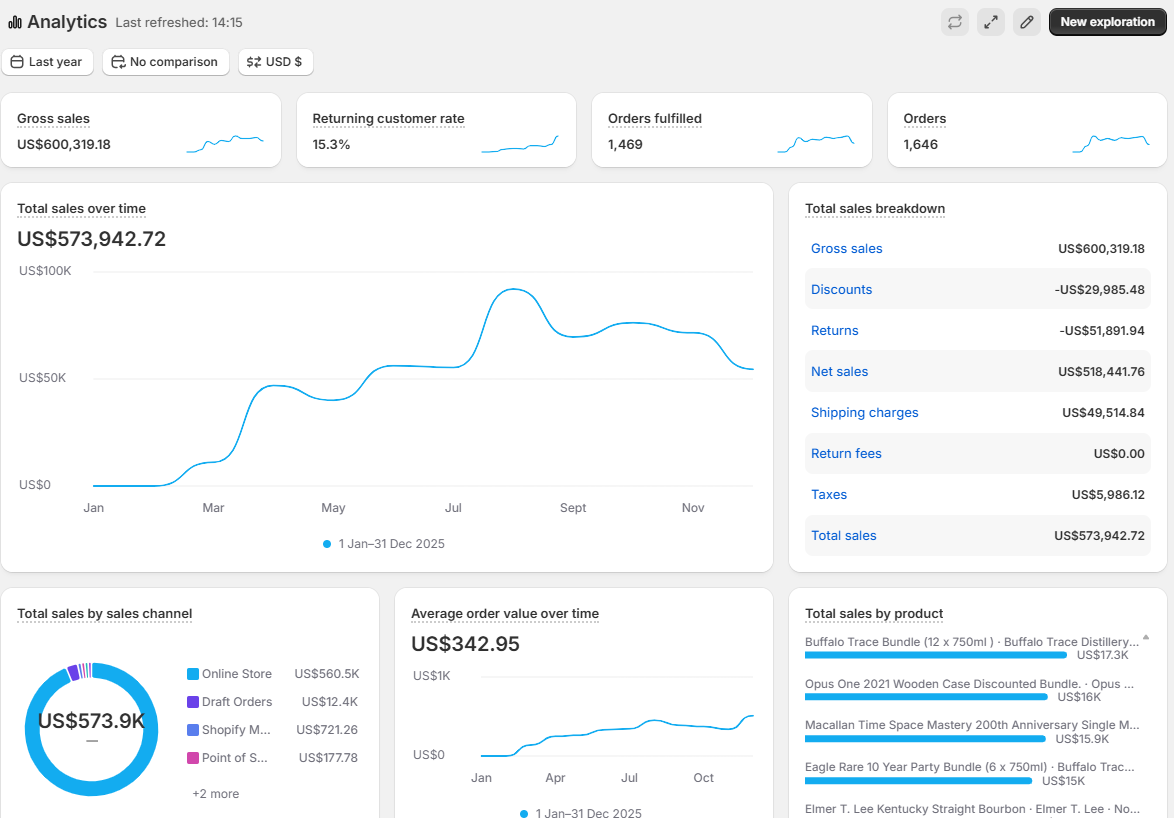1174x818 pixels.
Task: Open the Discounts breakdown link
Action: [x=841, y=290]
